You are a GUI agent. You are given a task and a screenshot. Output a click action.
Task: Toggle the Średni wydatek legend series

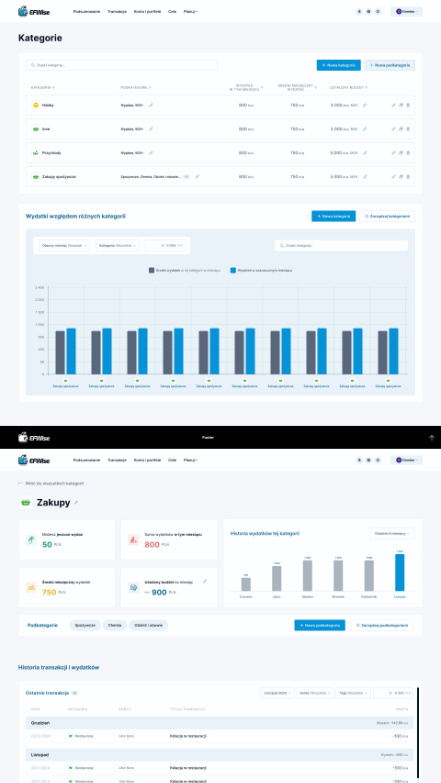click(x=184, y=270)
